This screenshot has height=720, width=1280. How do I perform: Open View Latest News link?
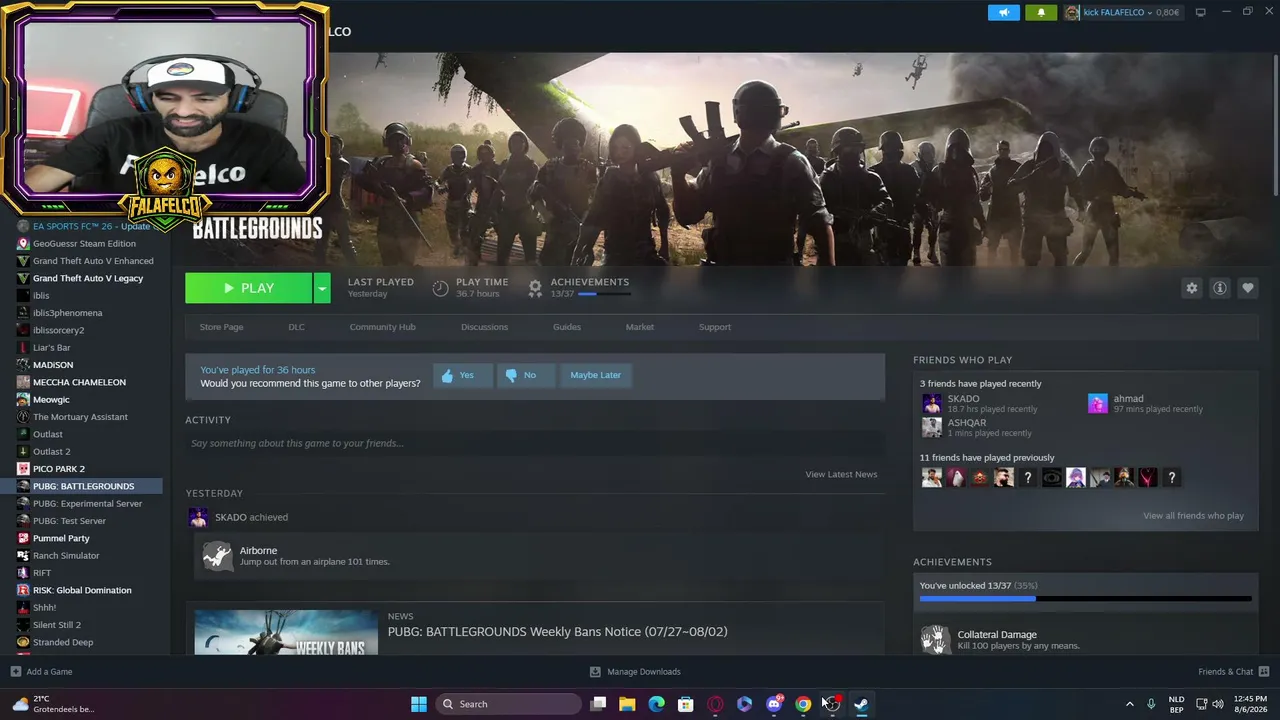[x=841, y=474]
